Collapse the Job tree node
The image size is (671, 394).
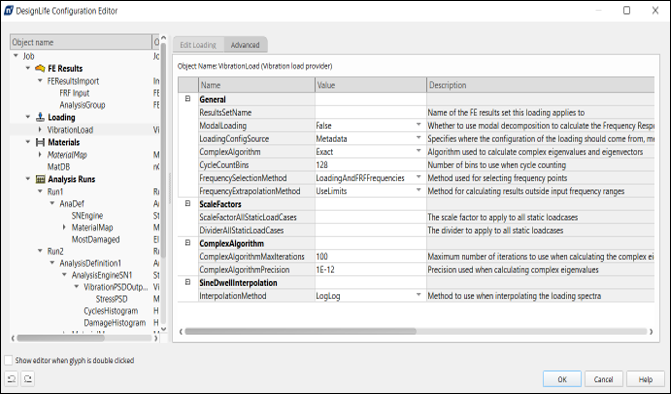tap(16, 56)
